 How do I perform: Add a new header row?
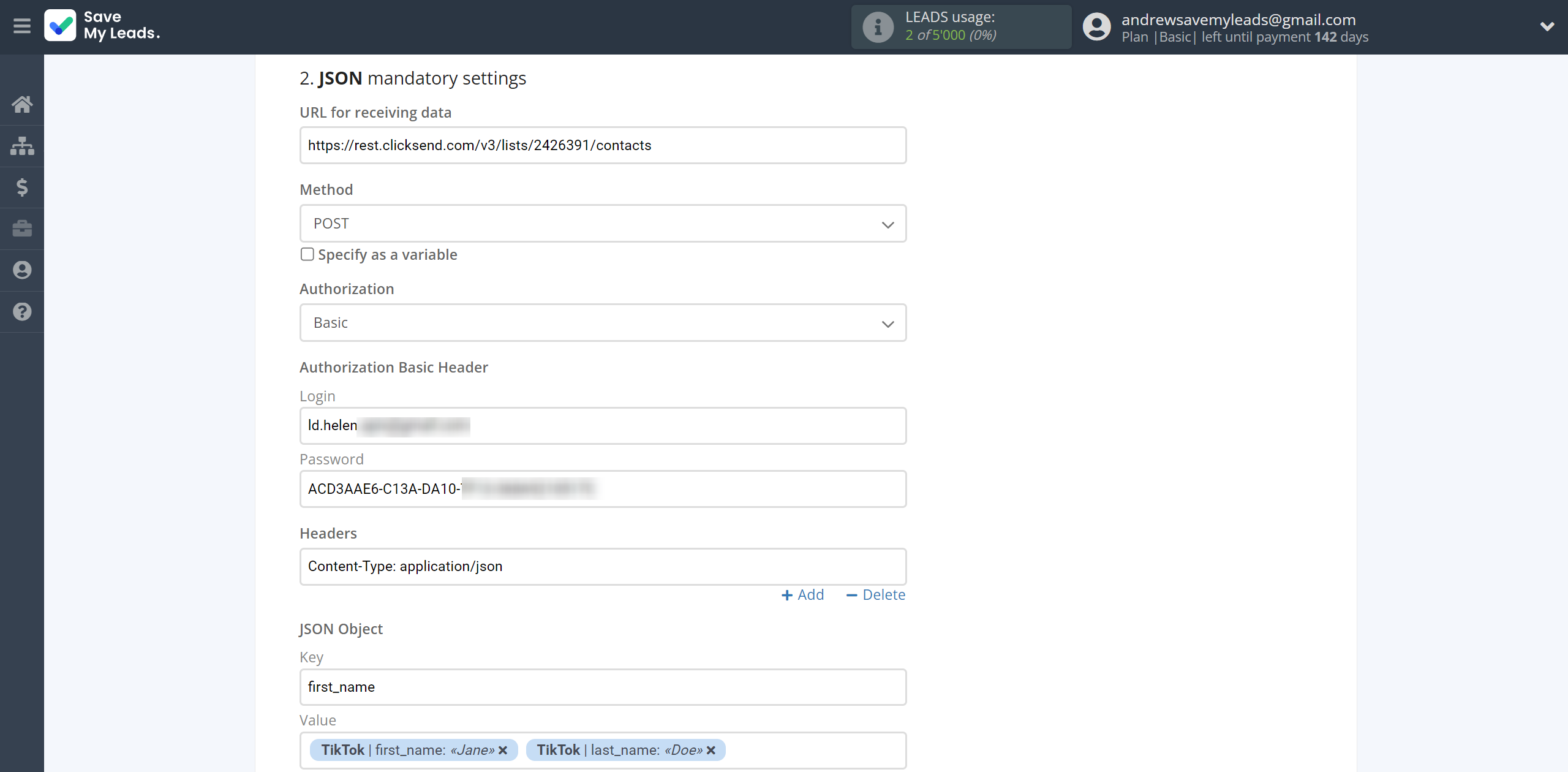803,595
